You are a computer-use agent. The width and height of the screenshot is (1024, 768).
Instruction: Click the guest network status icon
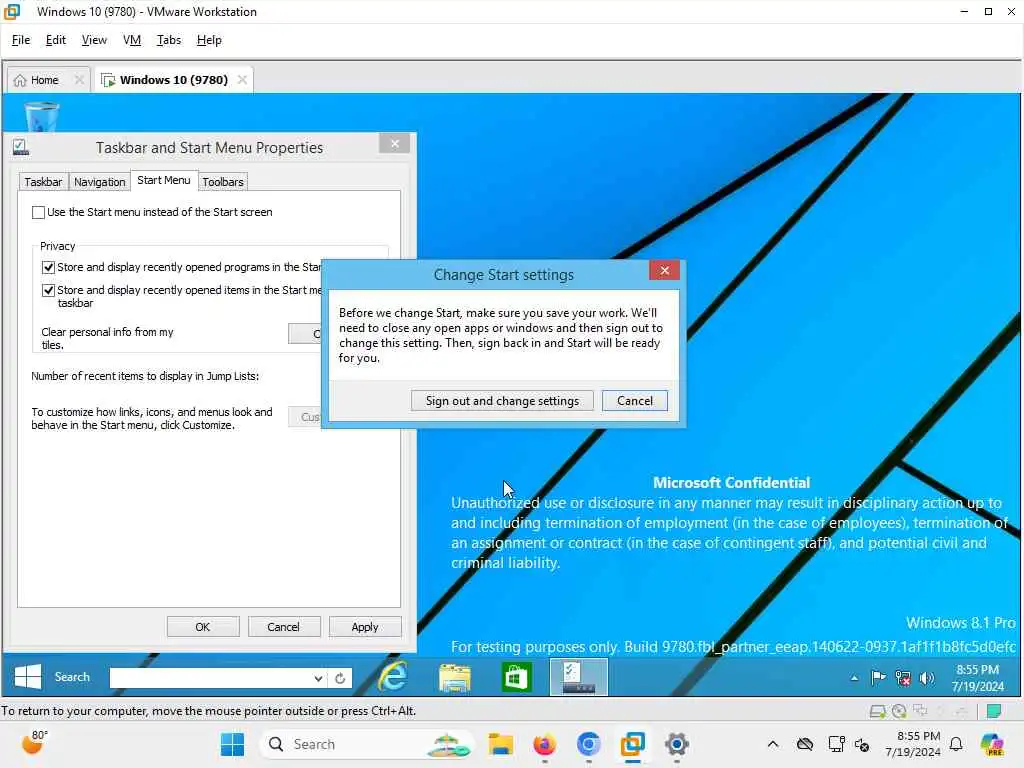903,679
